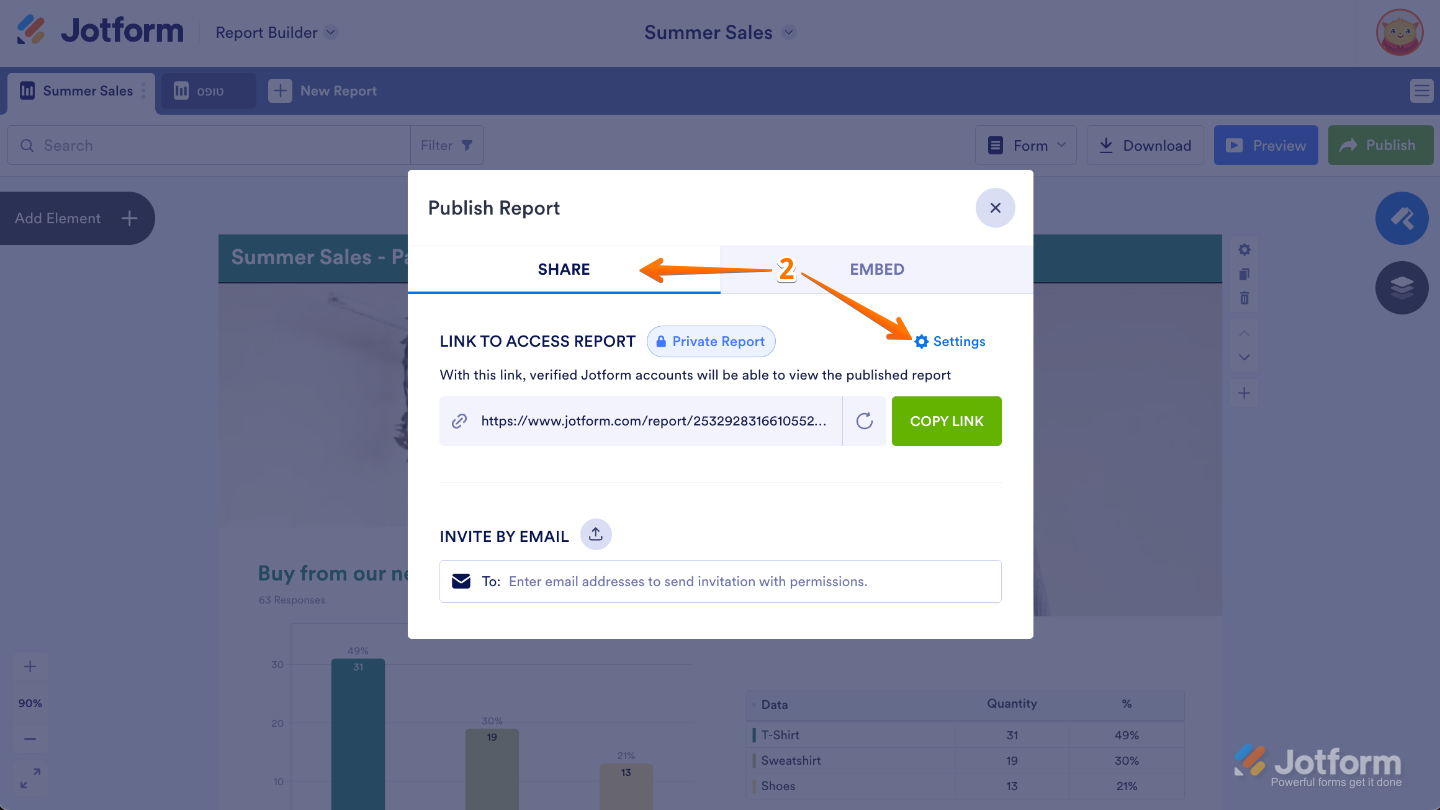
Task: Open the layers panel icon
Action: pos(1402,288)
